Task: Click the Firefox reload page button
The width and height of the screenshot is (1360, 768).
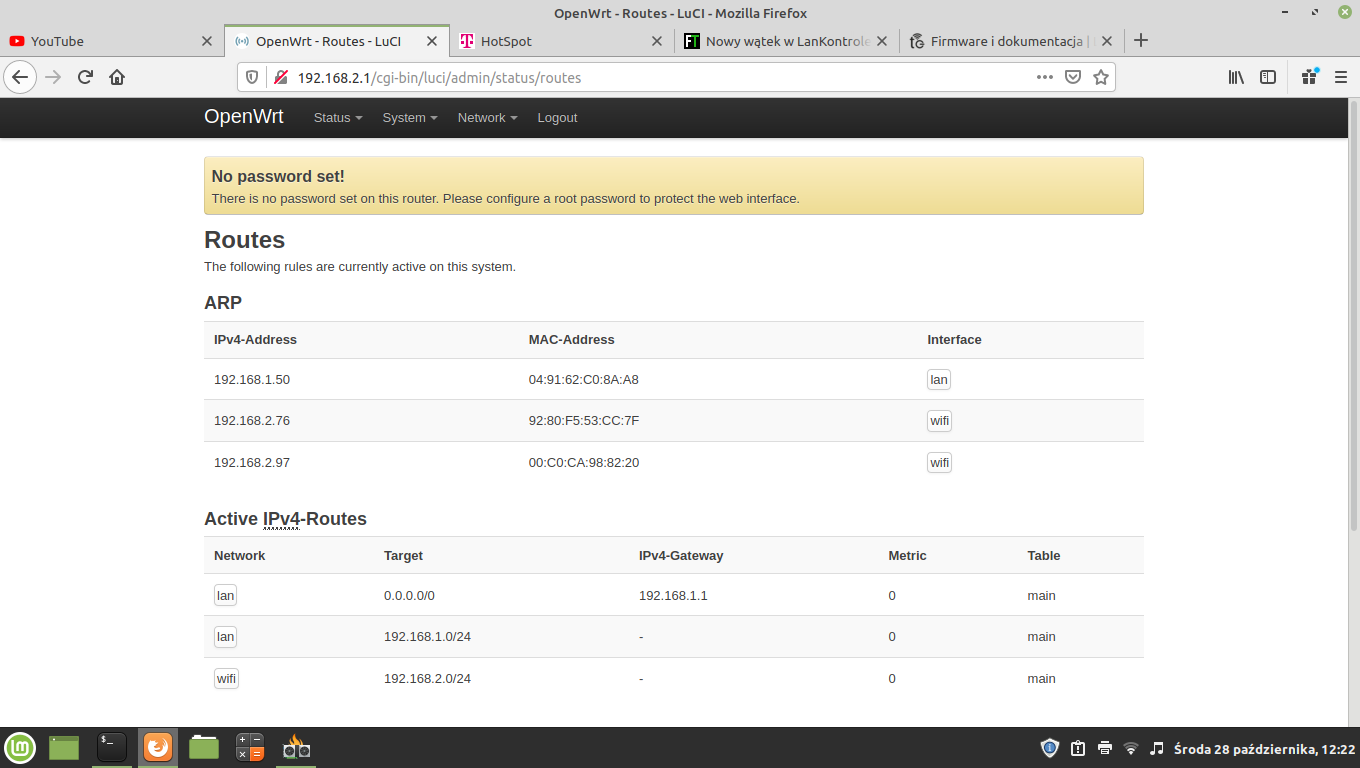Action: [85, 77]
